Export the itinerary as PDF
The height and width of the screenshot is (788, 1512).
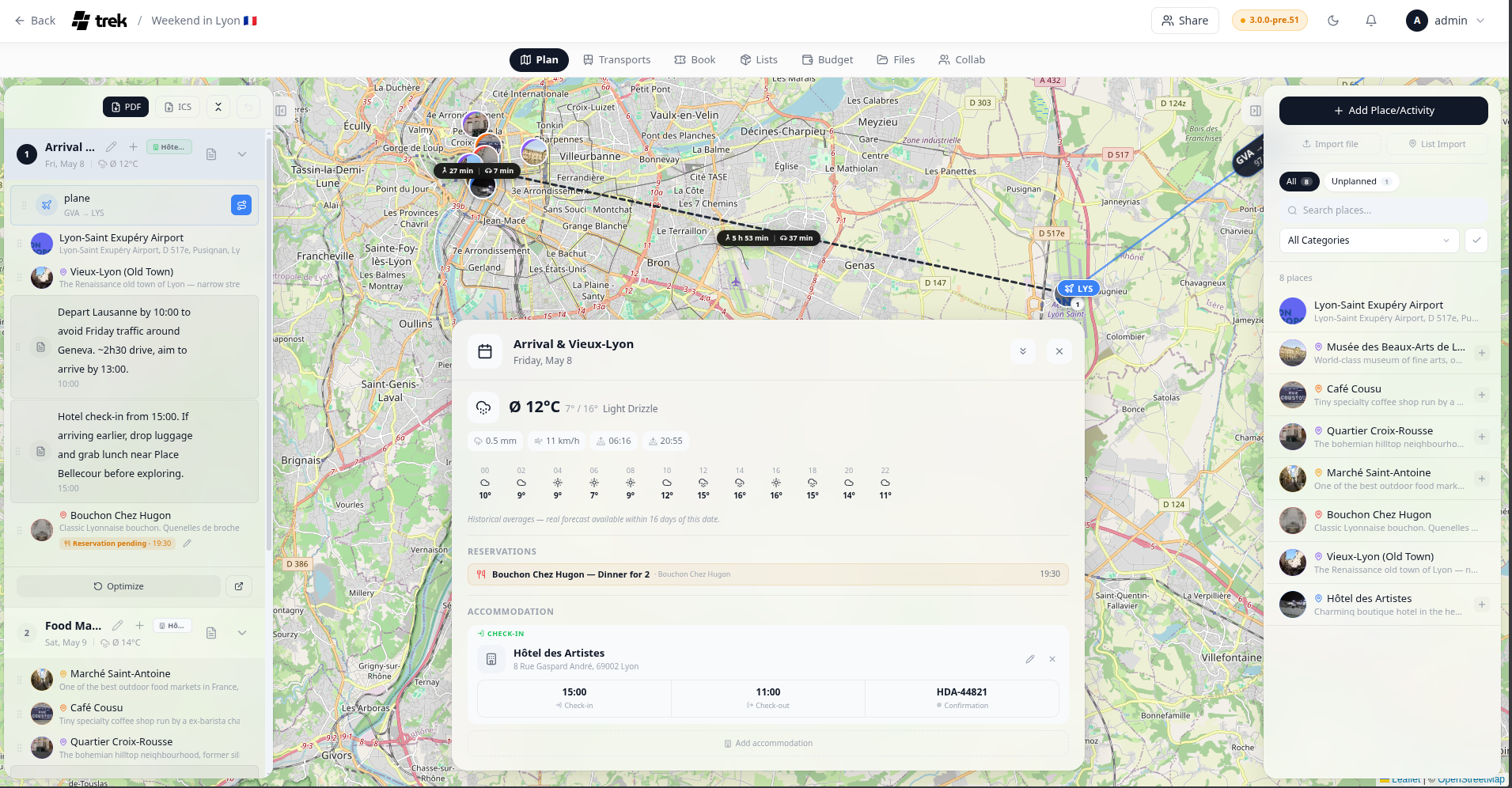pos(126,107)
